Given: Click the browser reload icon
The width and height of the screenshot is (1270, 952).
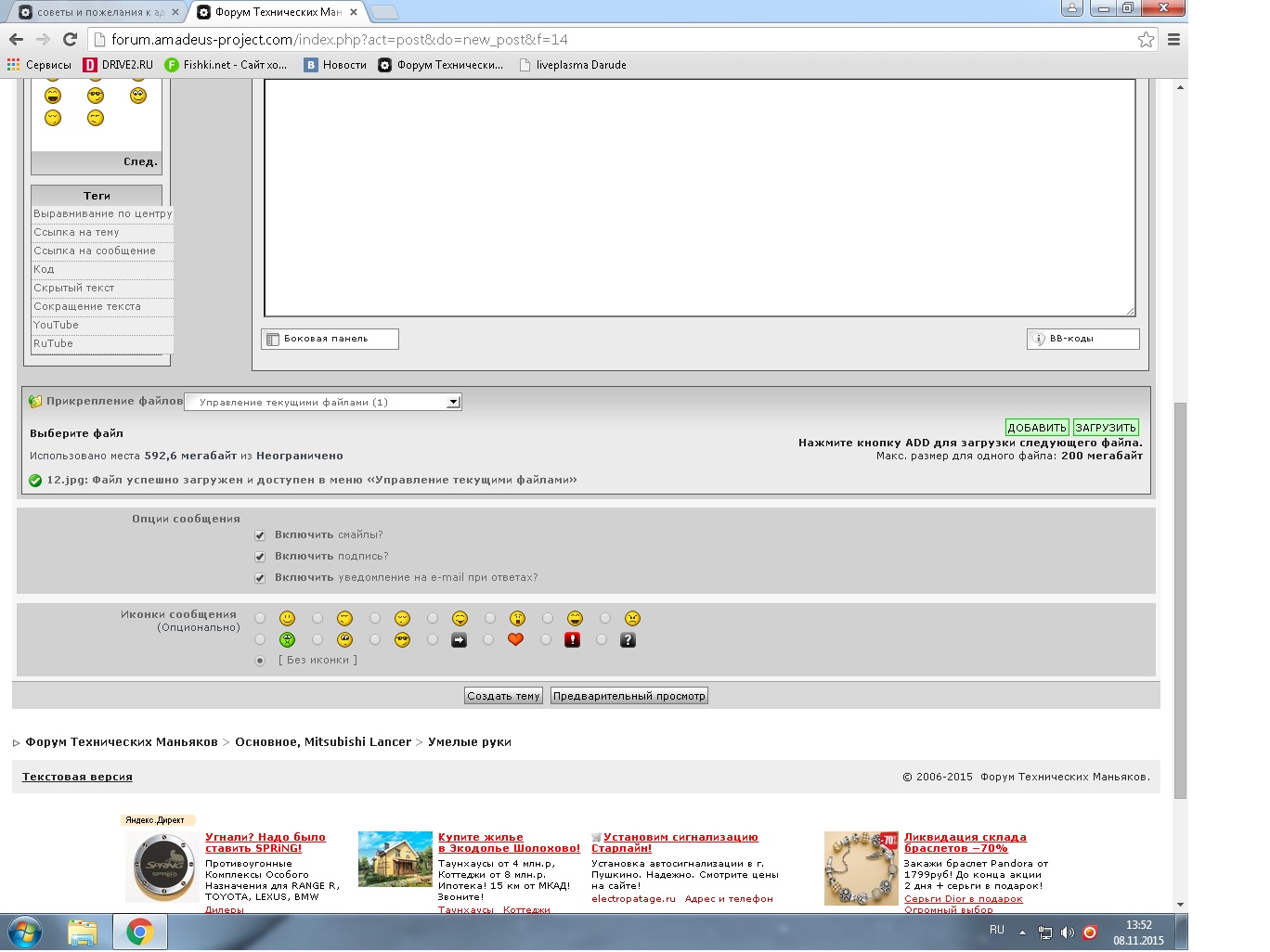Looking at the screenshot, I should pos(70,39).
